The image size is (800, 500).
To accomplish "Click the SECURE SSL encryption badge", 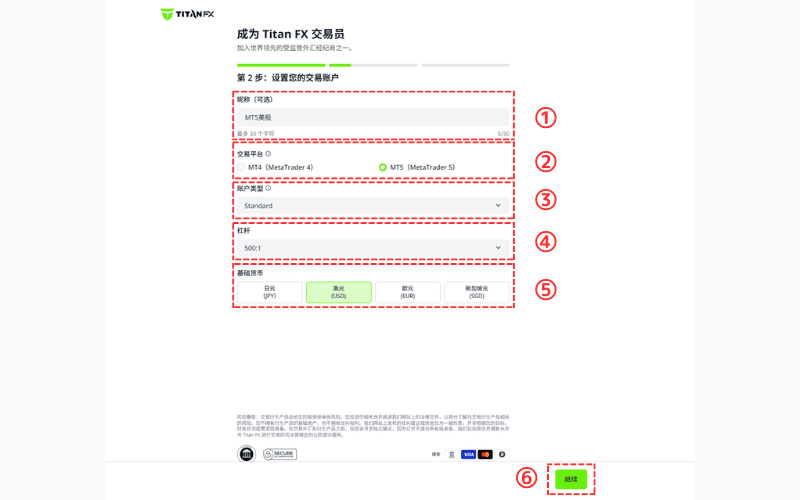I will click(280, 454).
